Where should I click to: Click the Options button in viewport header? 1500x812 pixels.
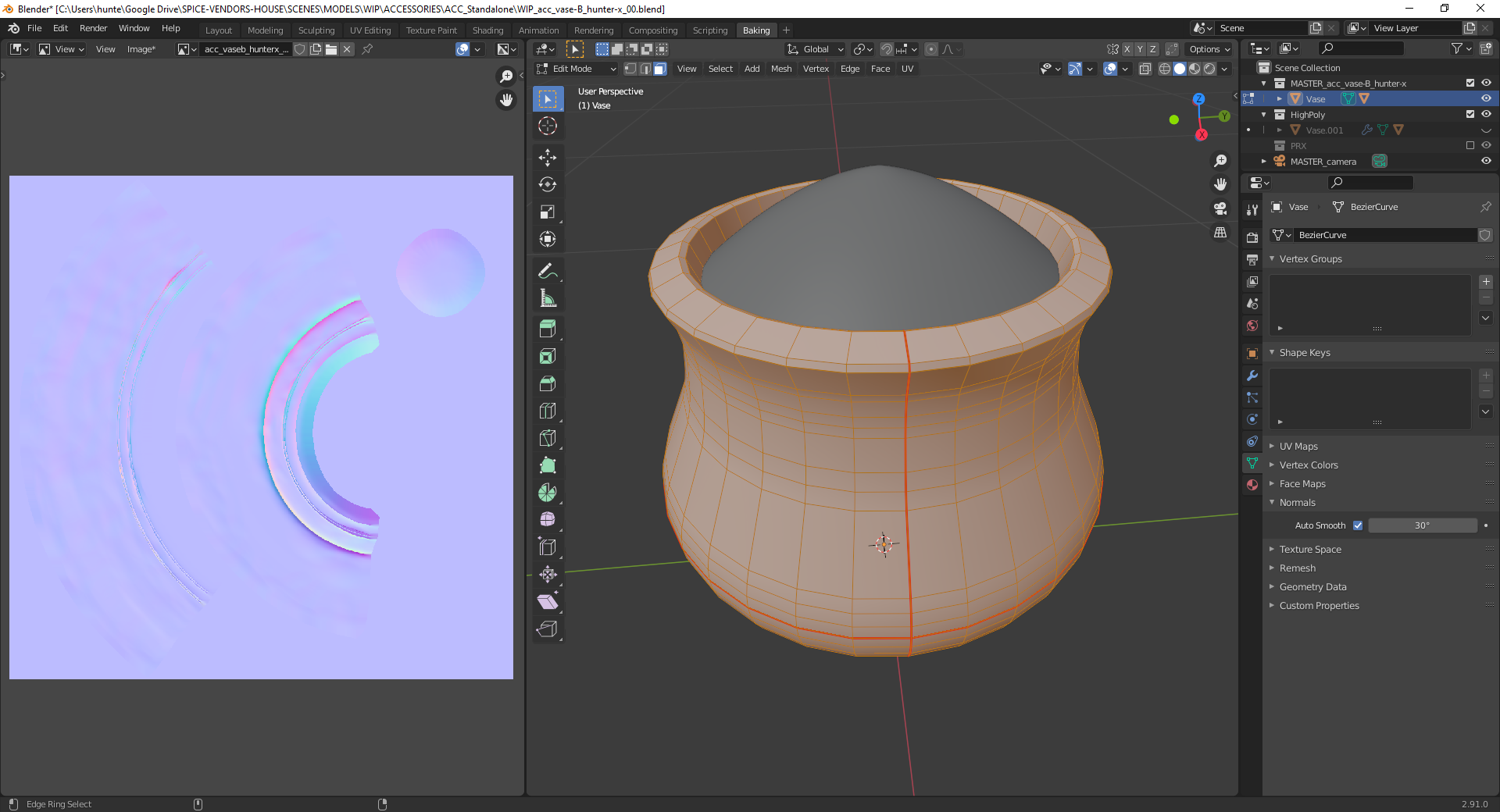(1209, 49)
